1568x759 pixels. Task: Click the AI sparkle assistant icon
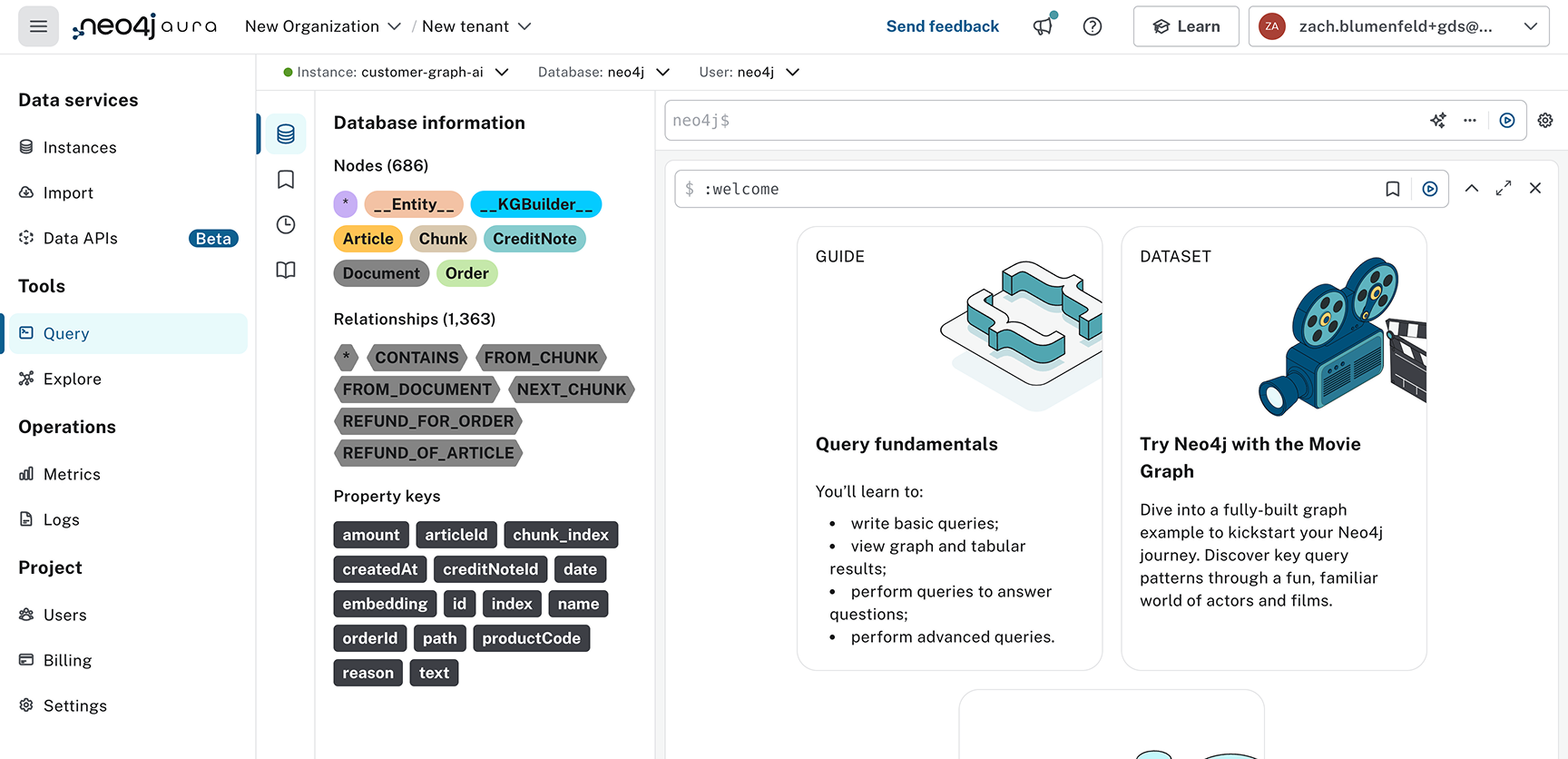pyautogui.click(x=1438, y=121)
